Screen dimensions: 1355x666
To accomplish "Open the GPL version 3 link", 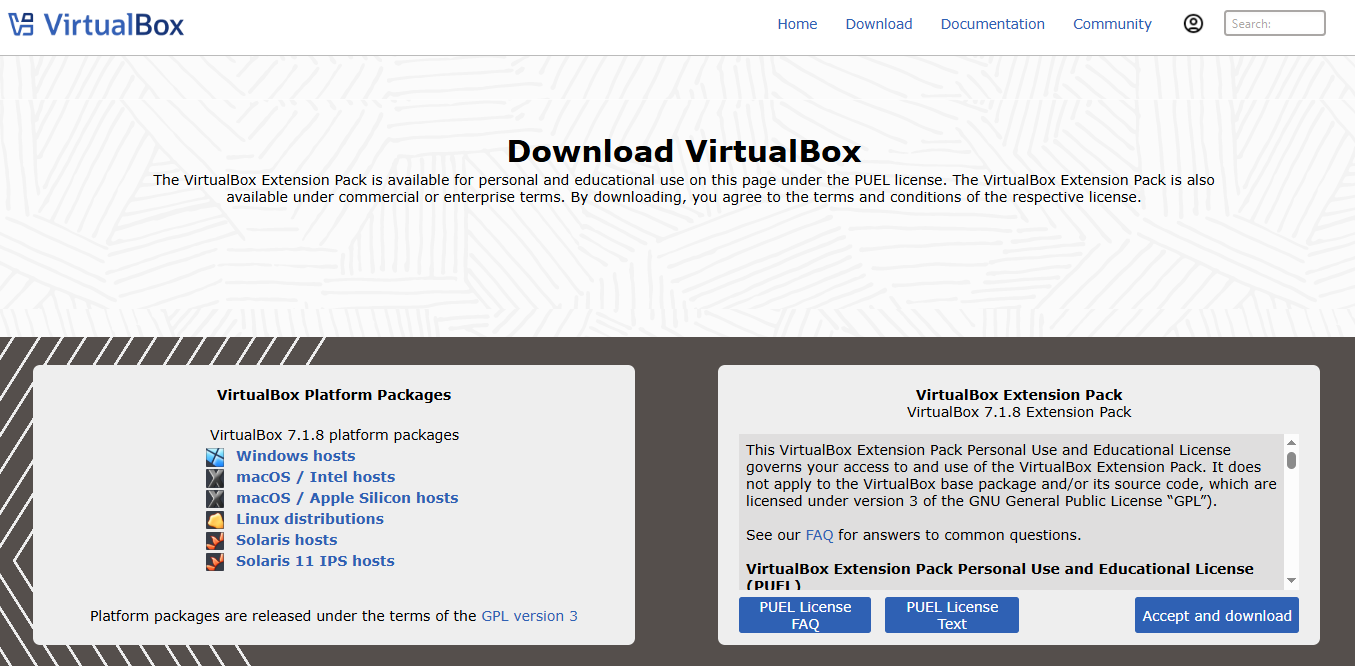I will 529,616.
